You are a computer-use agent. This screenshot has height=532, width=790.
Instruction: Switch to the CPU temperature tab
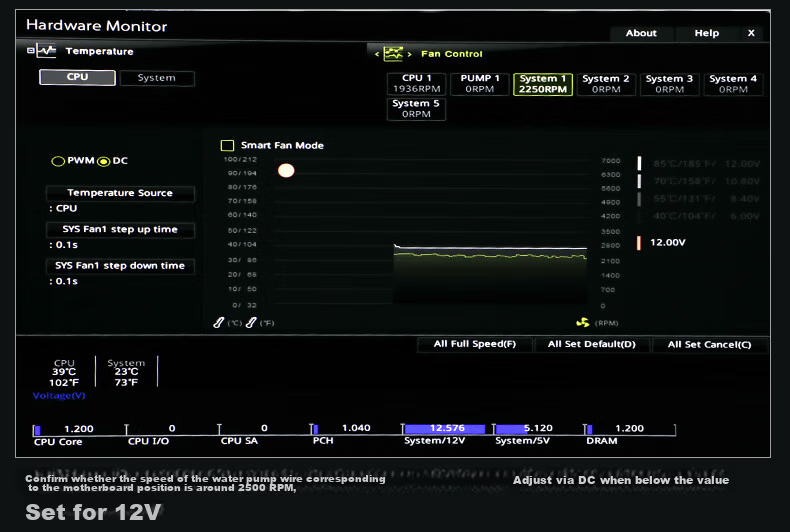(x=77, y=77)
